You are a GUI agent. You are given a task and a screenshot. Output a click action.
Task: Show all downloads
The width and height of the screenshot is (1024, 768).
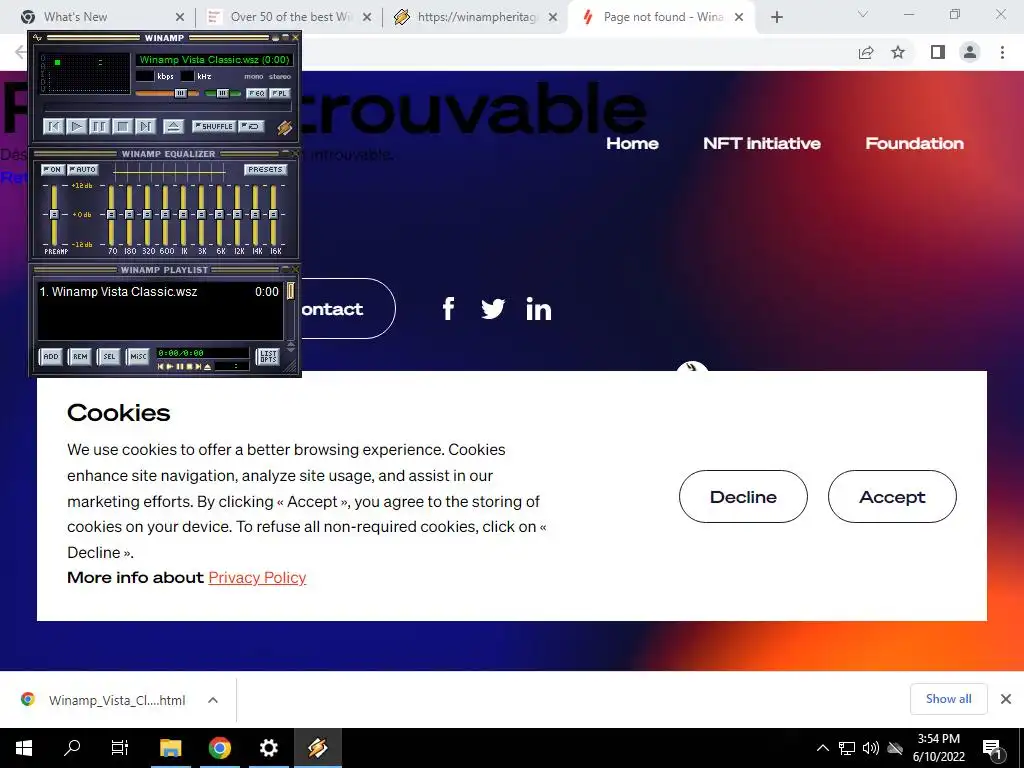[x=948, y=699]
